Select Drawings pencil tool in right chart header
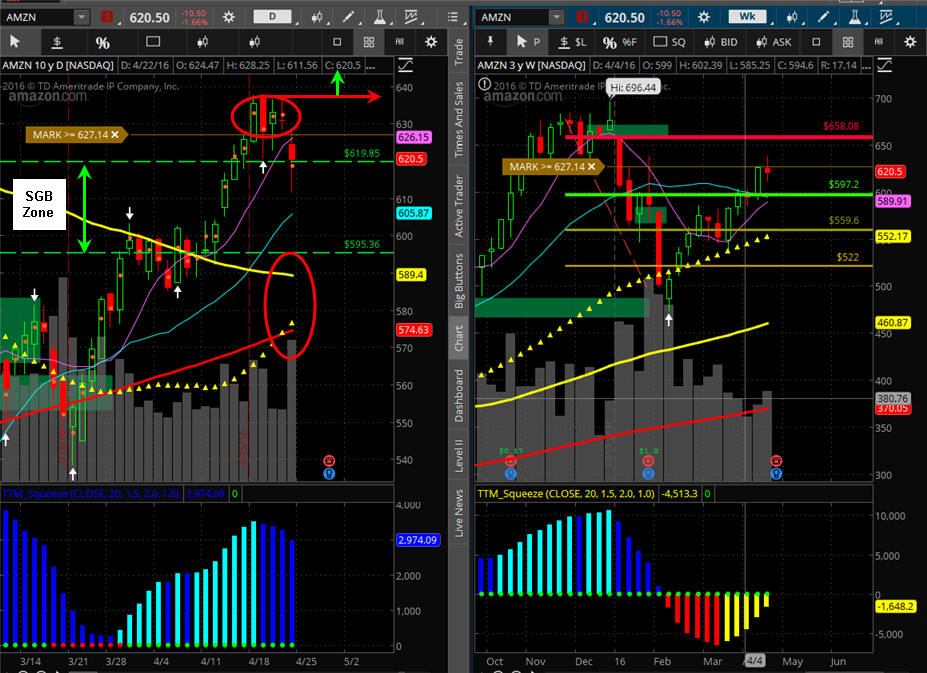 823,17
